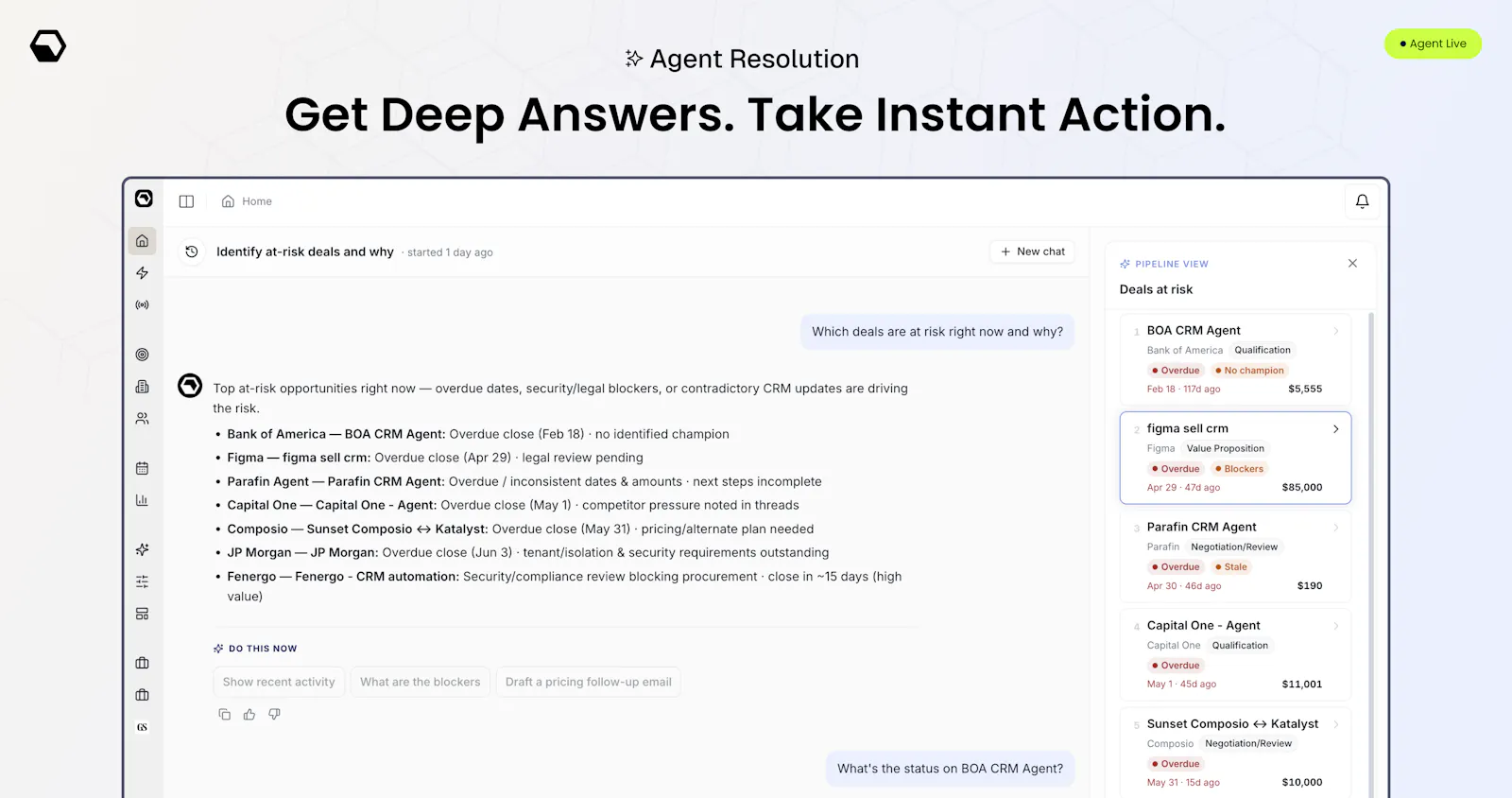
Task: Click the 'Capital One - Agent' deal title
Action: click(1204, 625)
